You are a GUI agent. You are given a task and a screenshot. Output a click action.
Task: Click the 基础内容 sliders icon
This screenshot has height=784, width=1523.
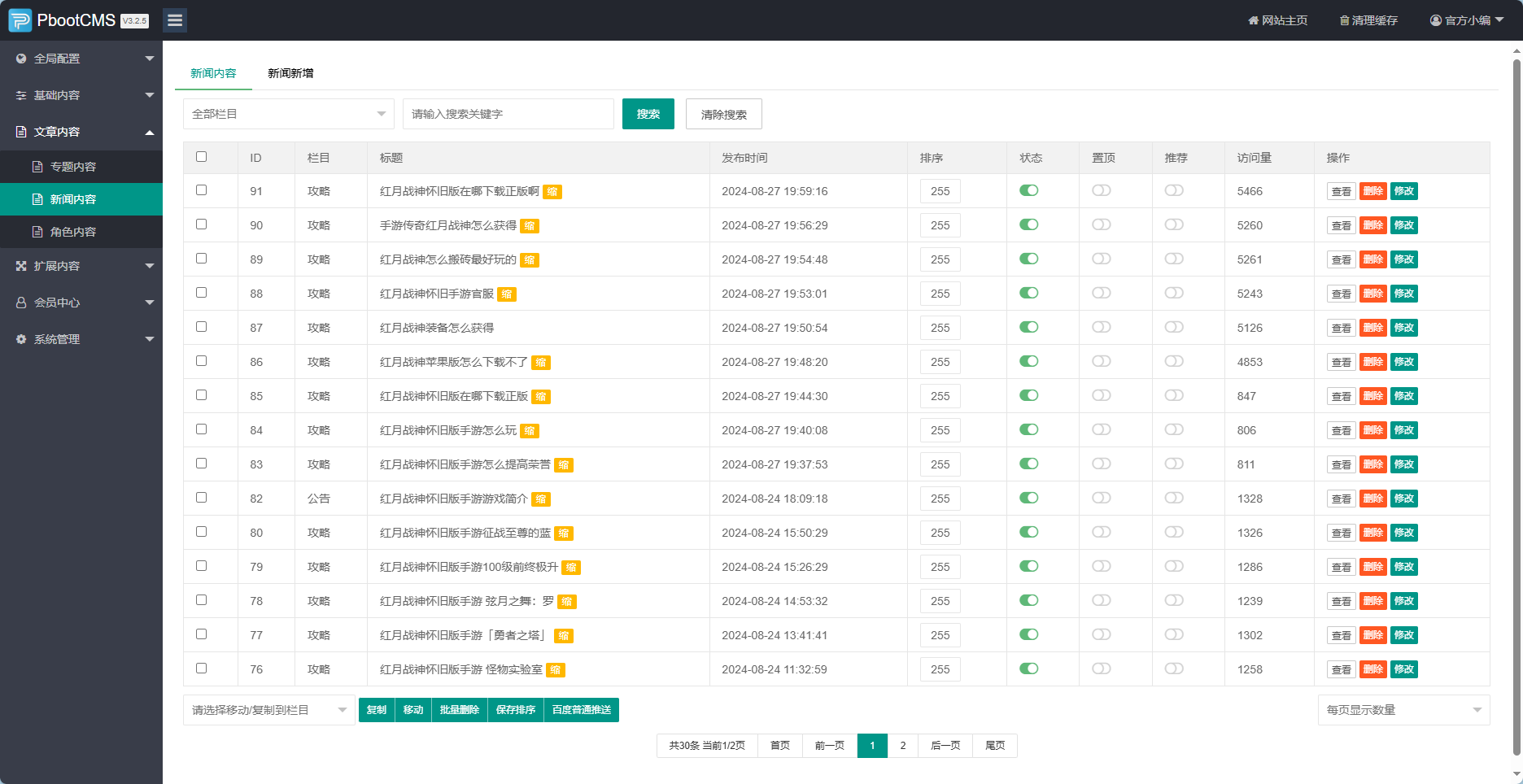click(x=21, y=95)
